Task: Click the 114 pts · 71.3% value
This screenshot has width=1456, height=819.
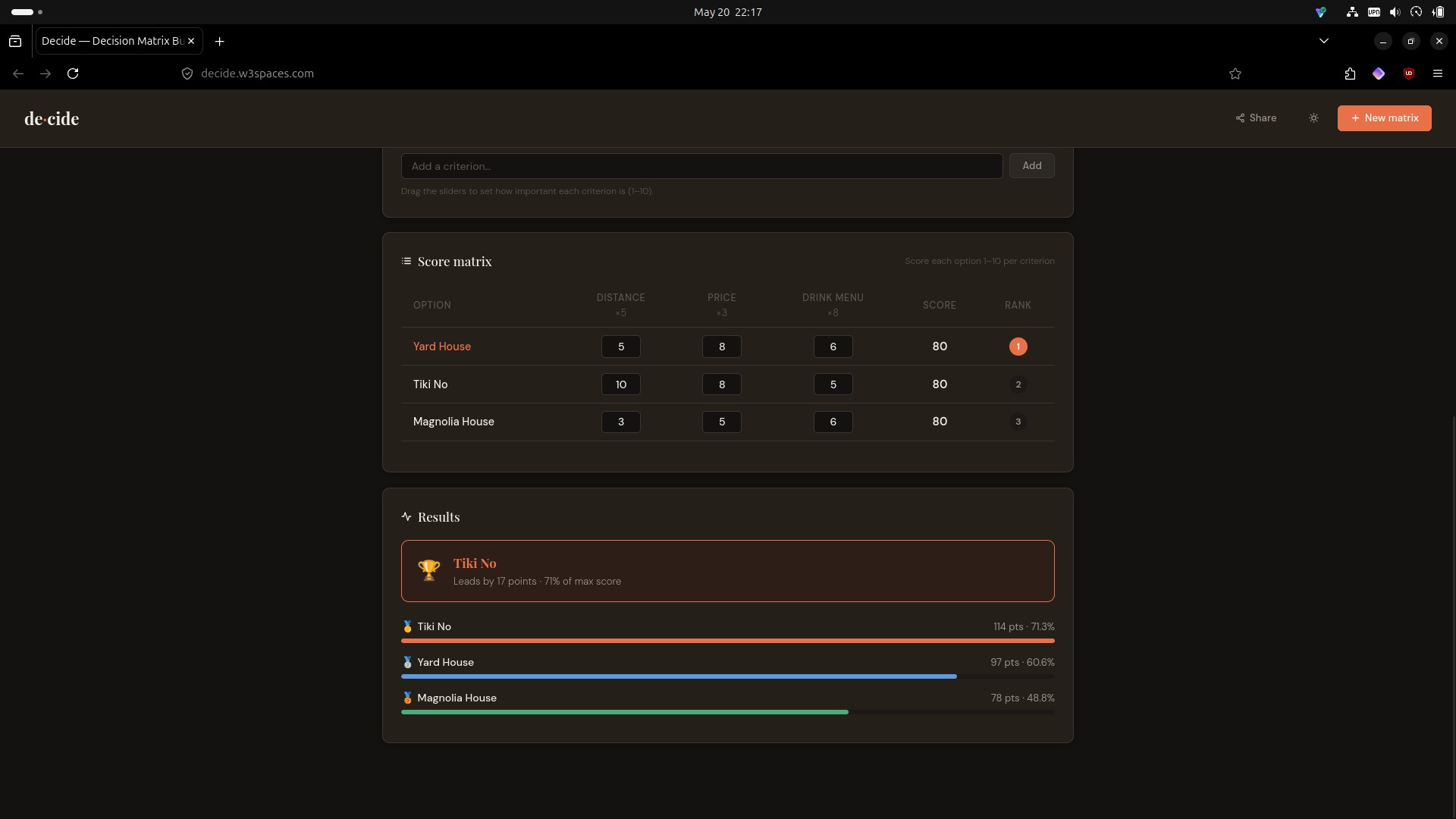Action: click(1024, 626)
